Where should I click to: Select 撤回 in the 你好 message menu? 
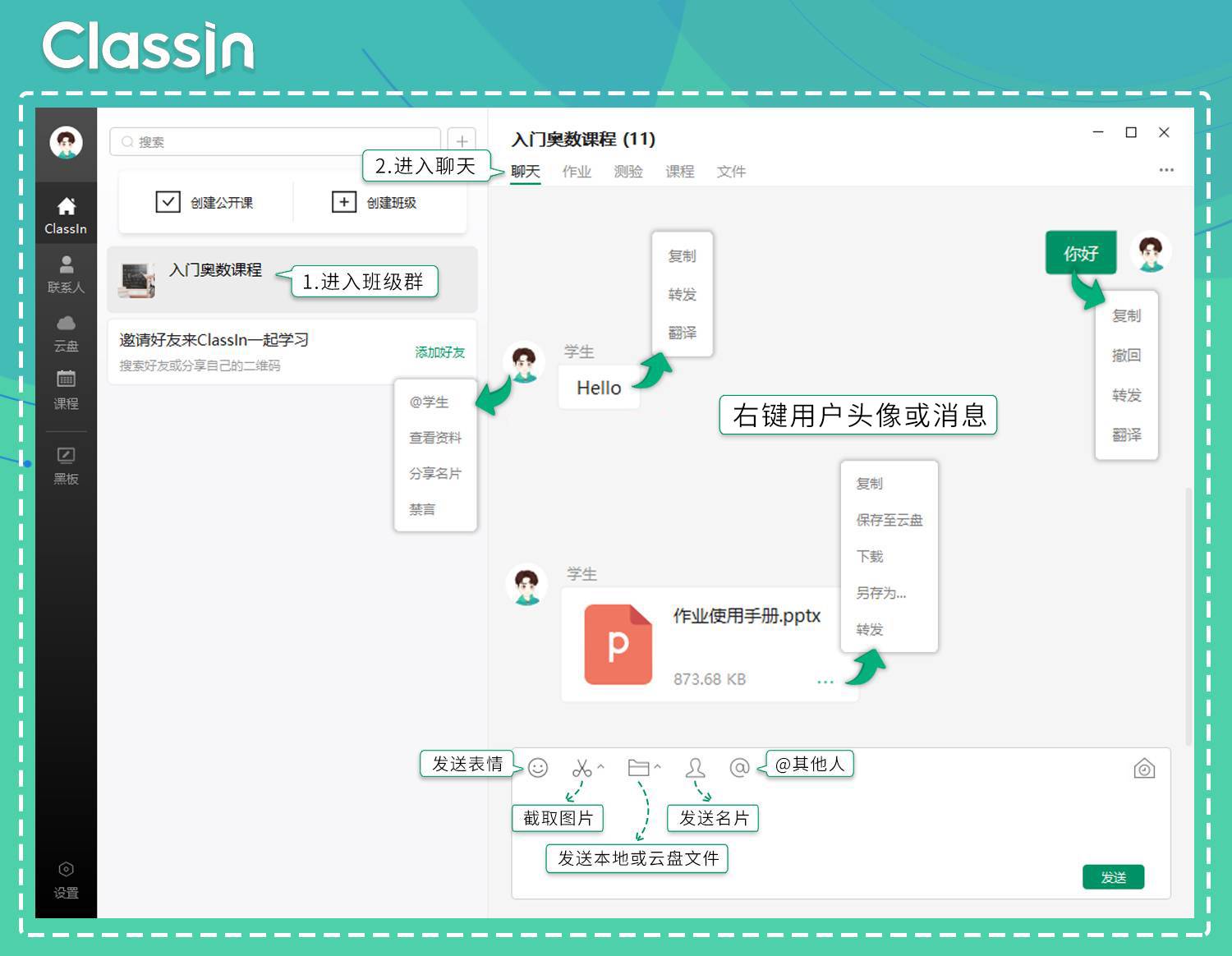(x=1127, y=355)
